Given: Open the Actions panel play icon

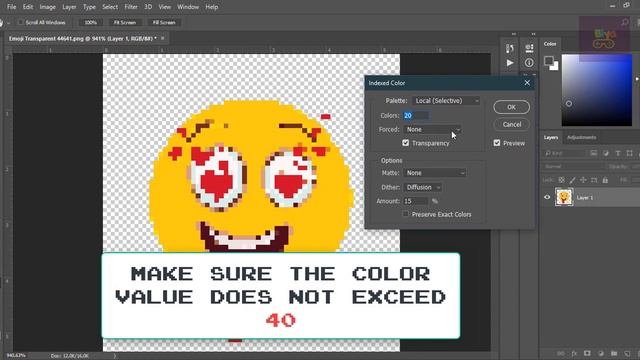Looking at the screenshot, I should [510, 63].
